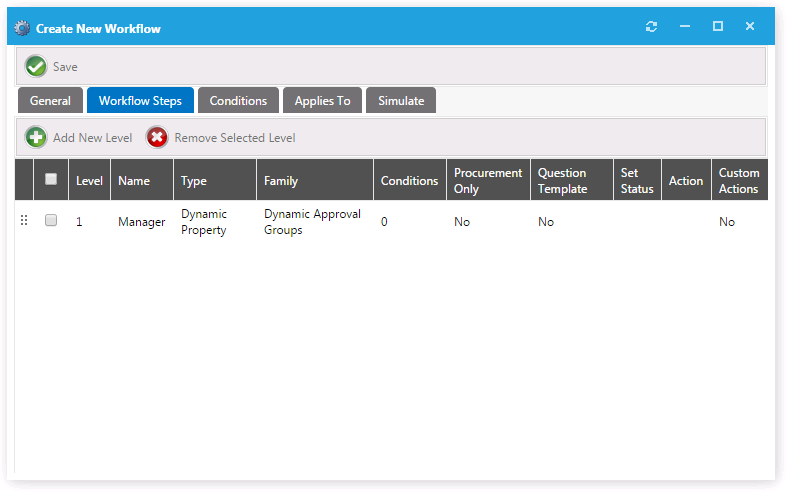Select the Simulate tab

(x=401, y=101)
